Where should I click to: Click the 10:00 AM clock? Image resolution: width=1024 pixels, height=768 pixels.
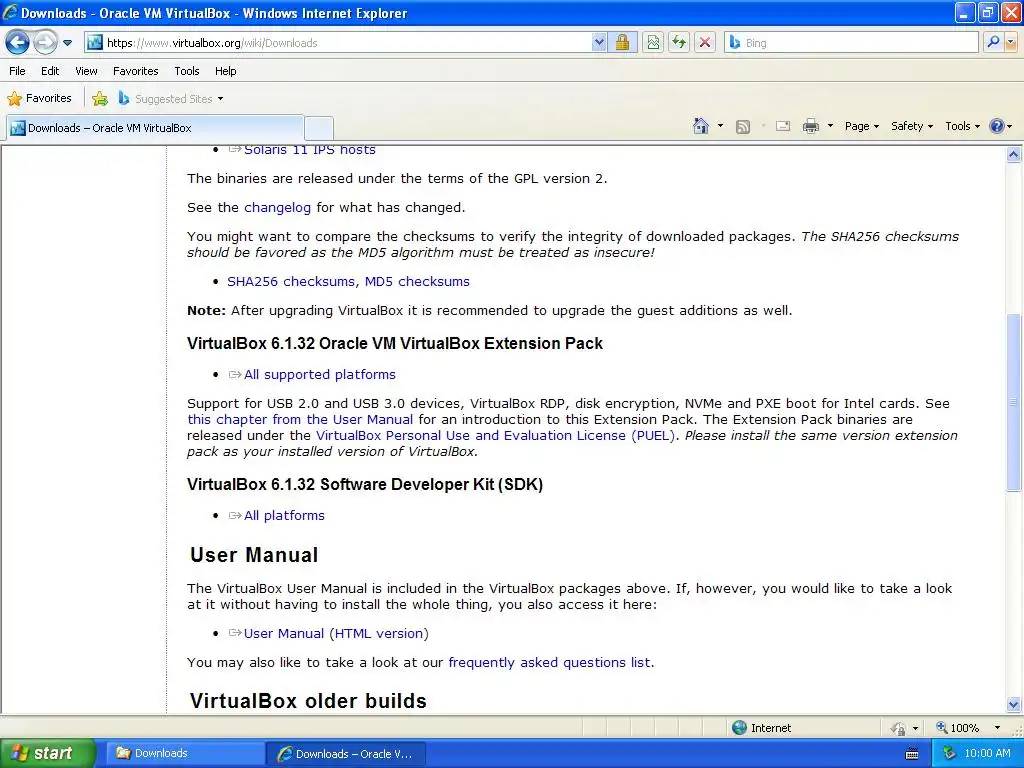point(987,753)
